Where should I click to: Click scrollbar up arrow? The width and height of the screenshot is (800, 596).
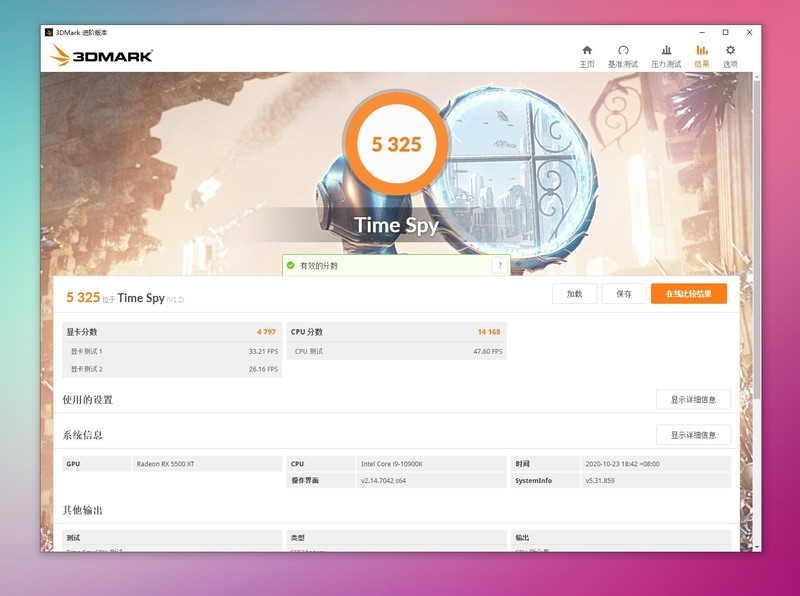tap(757, 77)
